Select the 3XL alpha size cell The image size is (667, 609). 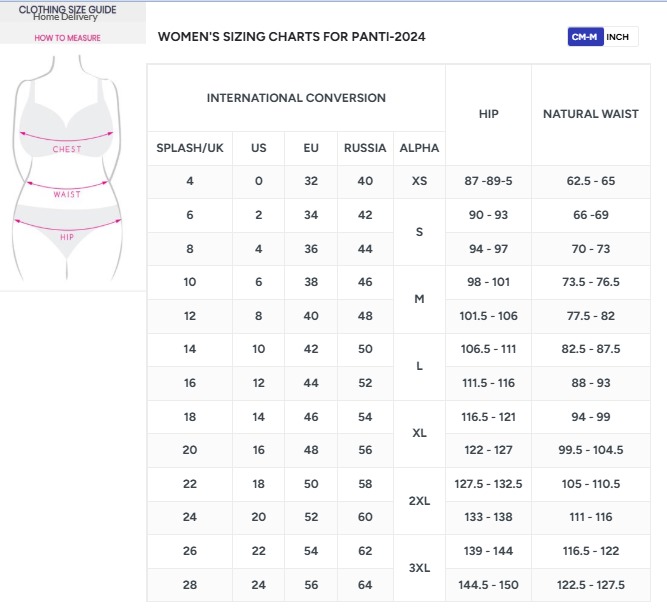[419, 568]
